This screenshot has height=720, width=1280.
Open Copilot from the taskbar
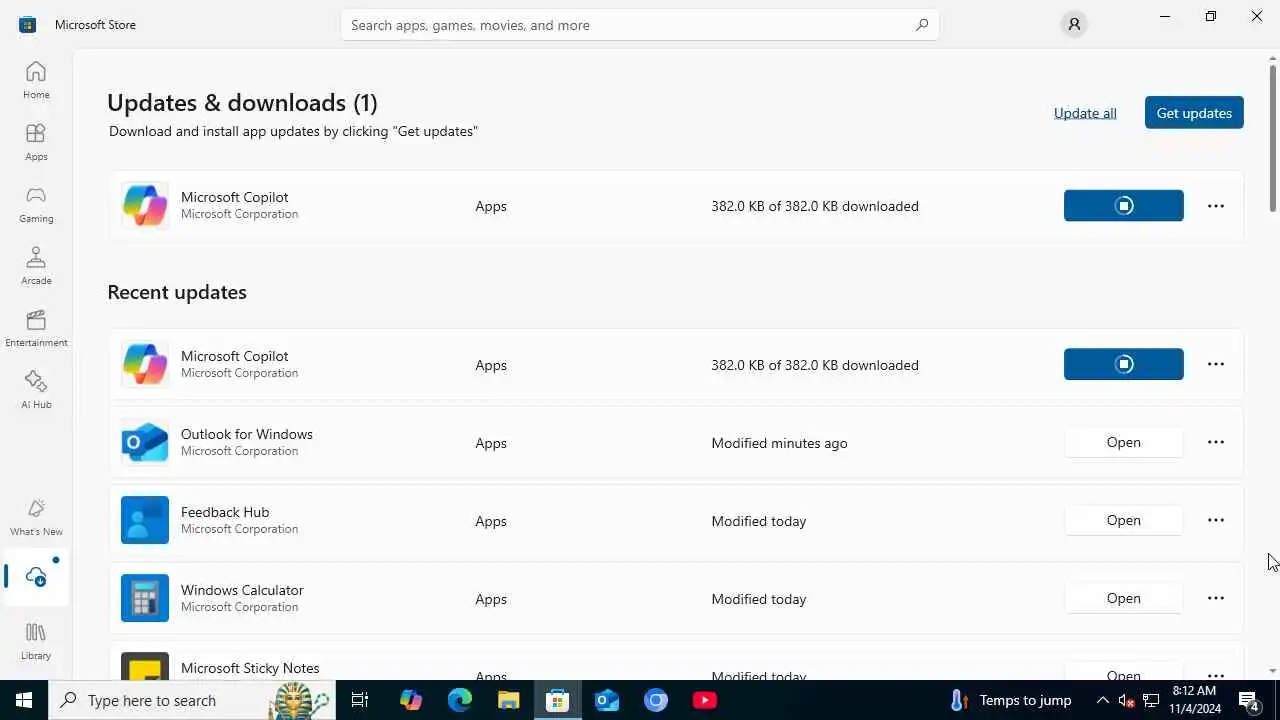[411, 700]
